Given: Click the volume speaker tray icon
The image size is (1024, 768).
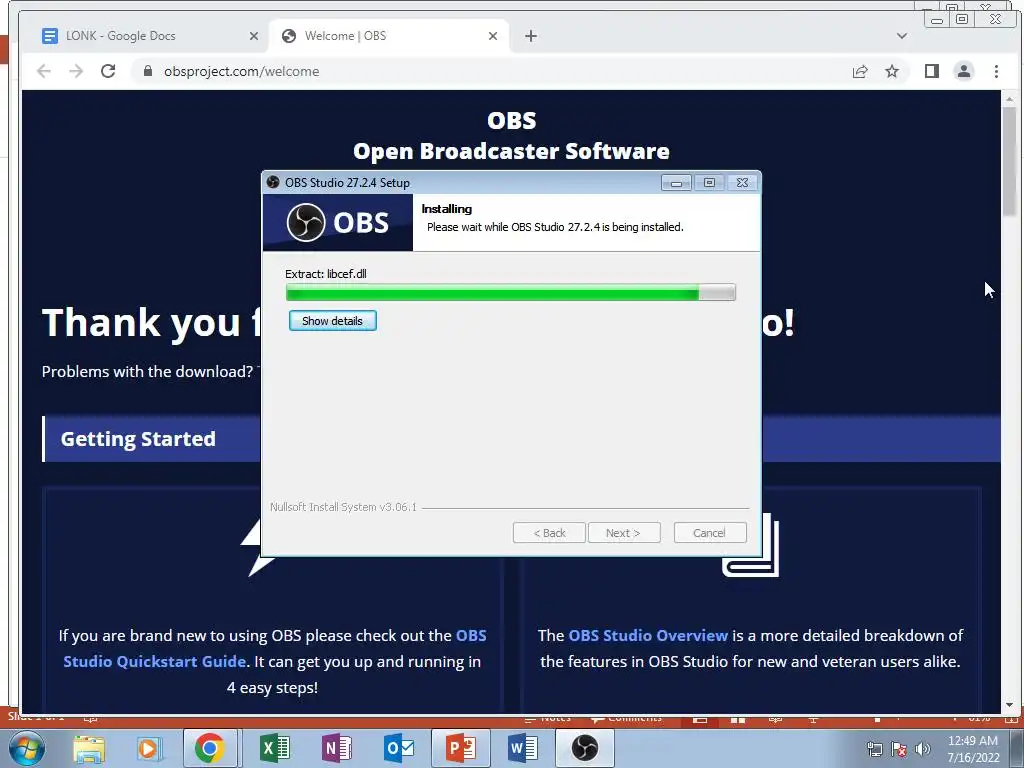Looking at the screenshot, I should click(x=922, y=749).
